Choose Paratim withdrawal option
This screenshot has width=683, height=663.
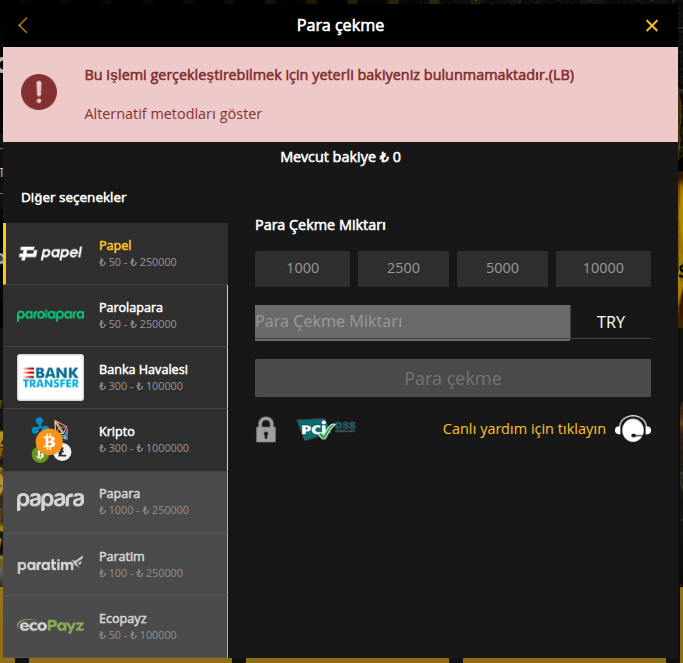[x=115, y=565]
